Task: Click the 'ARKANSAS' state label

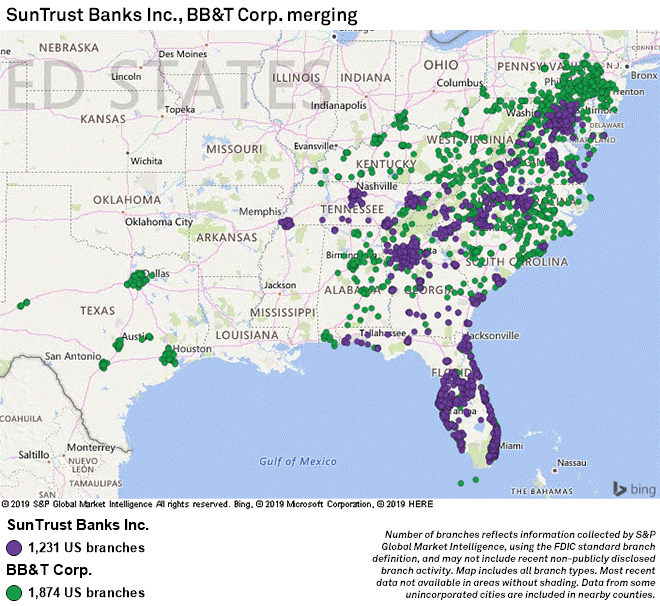Action: tap(227, 237)
